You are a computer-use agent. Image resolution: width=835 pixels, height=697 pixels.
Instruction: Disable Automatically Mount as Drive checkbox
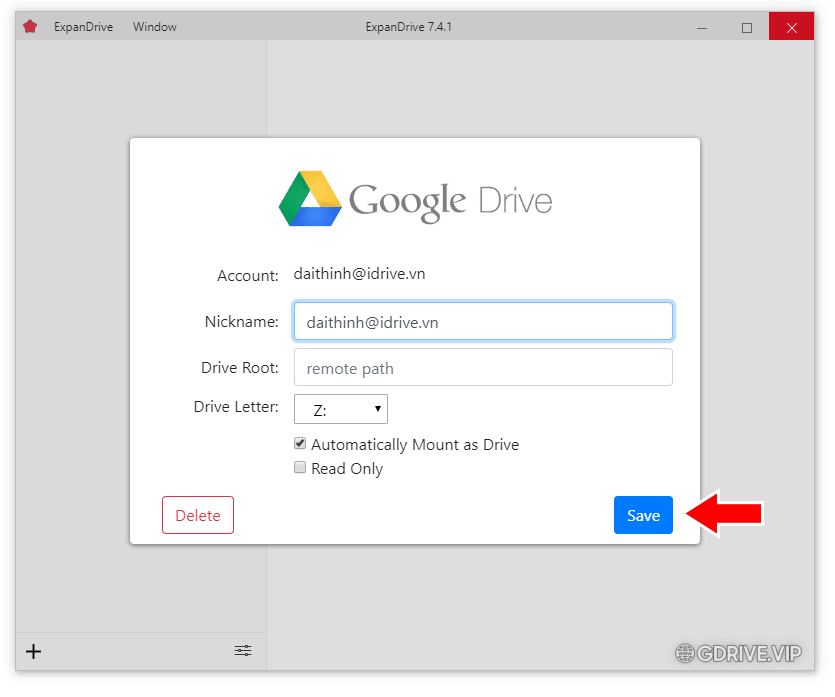coord(300,444)
